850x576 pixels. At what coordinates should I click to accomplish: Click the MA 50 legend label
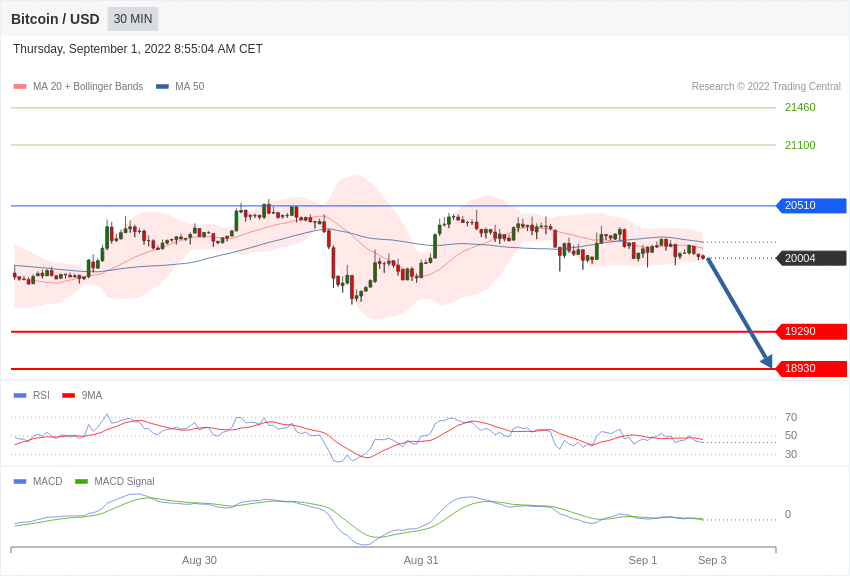pyautogui.click(x=190, y=86)
